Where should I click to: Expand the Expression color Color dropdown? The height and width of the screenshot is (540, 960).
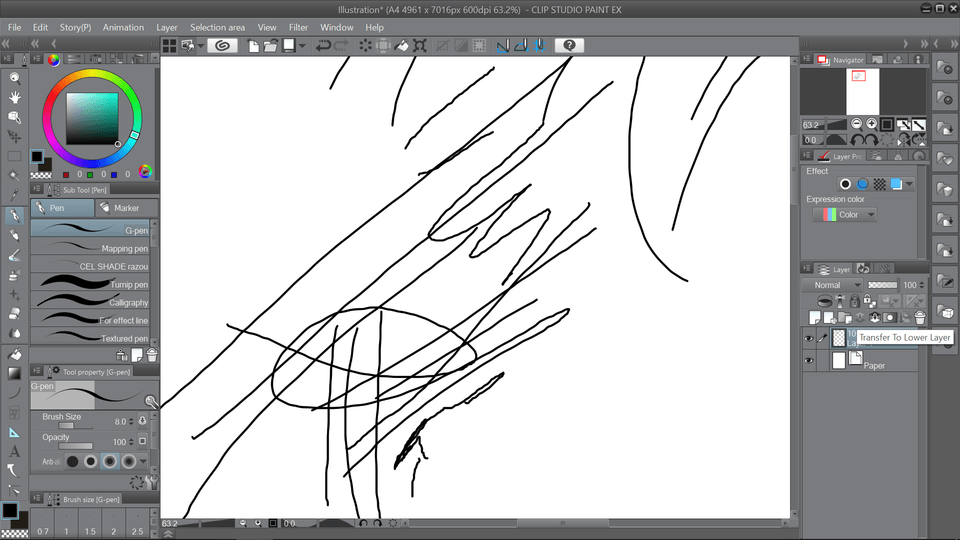tap(848, 214)
